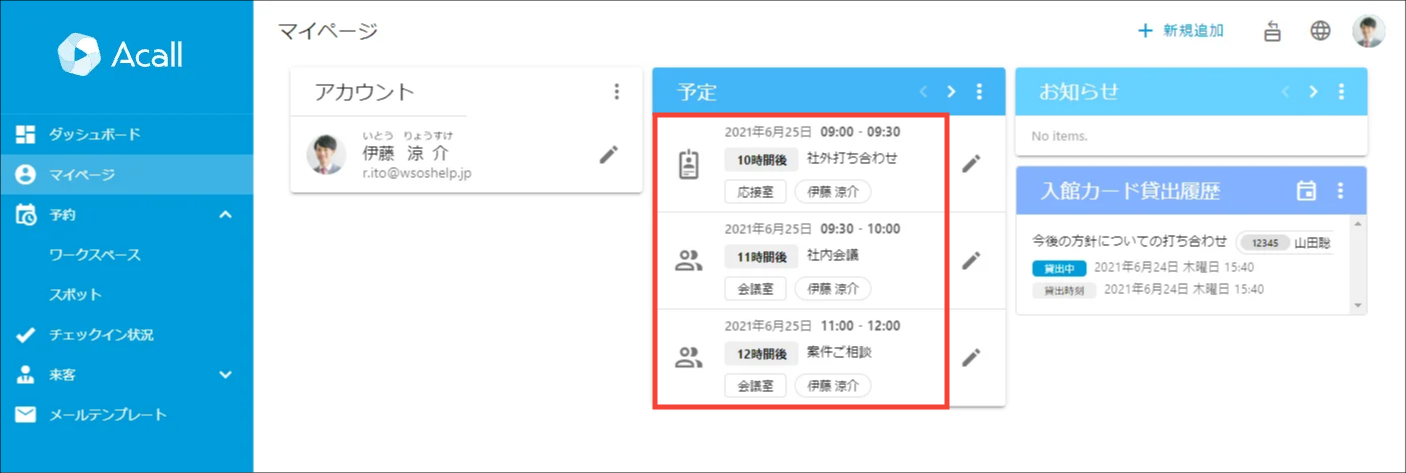
Task: Select マイページ in sidebar
Action: [x=126, y=174]
